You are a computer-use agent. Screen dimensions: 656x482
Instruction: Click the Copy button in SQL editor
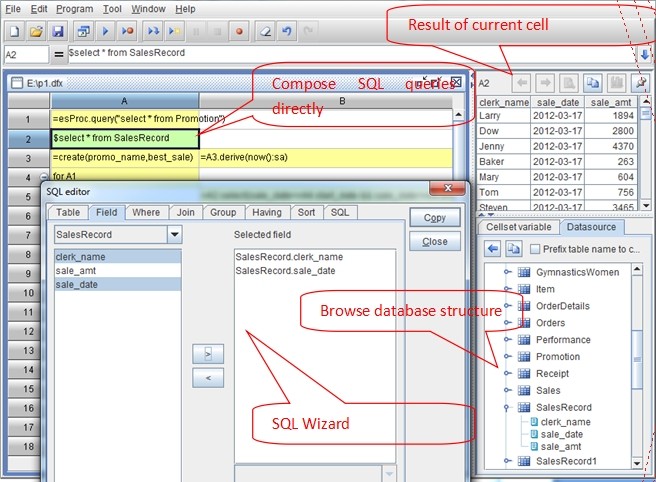tap(435, 218)
